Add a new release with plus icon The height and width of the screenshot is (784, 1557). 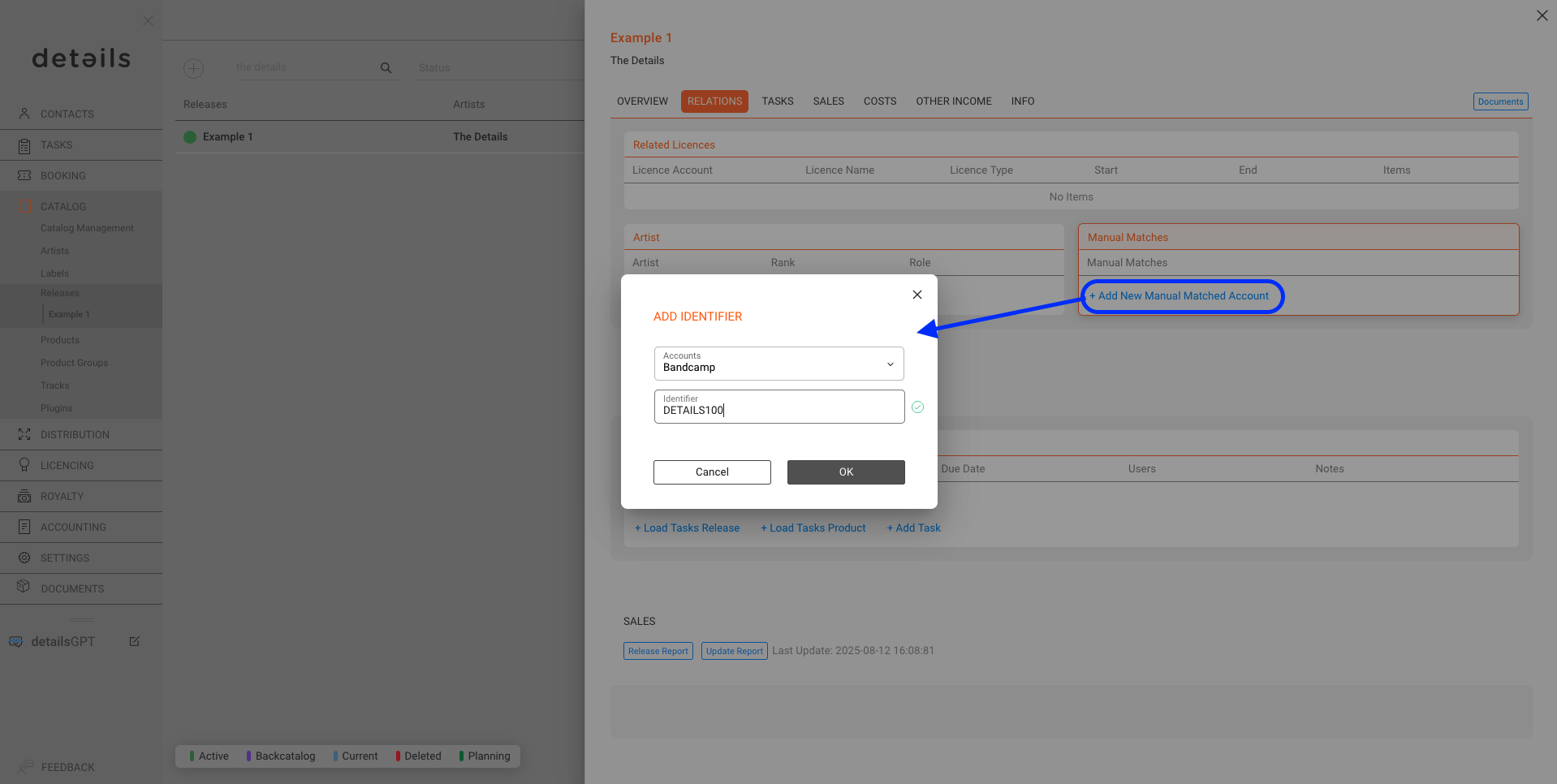click(x=193, y=68)
